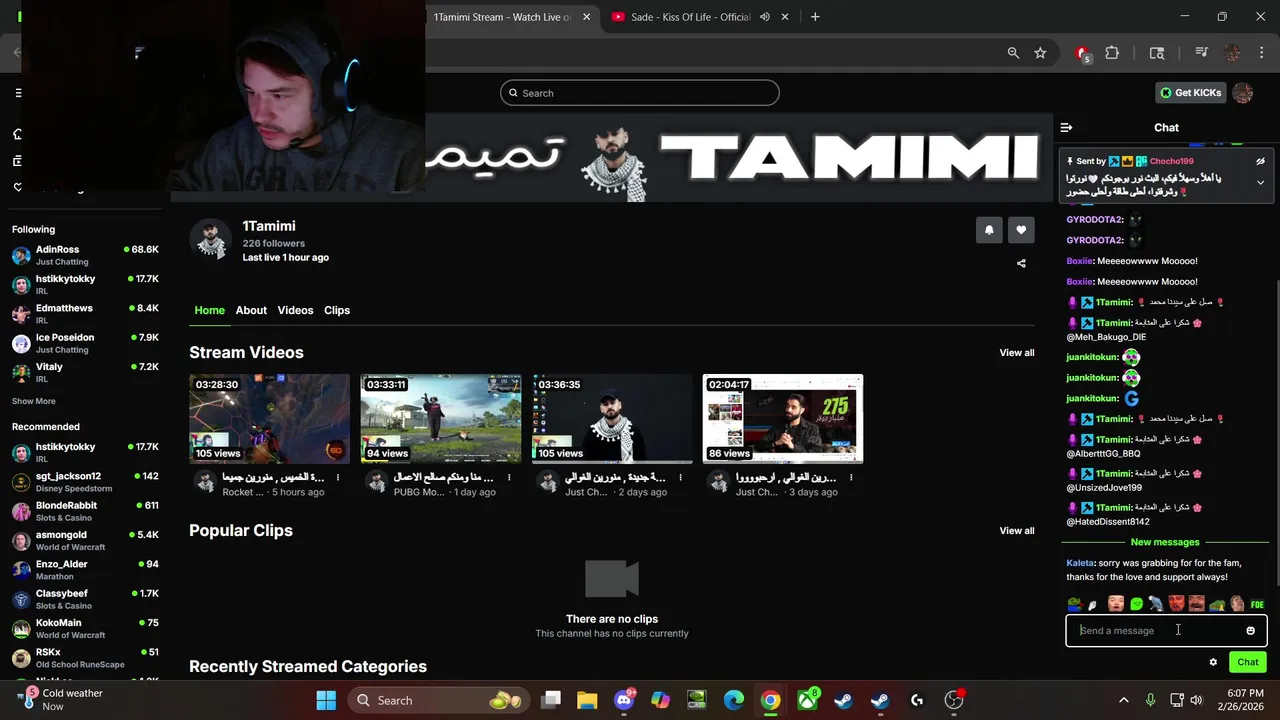
Task: Open the Chrome profile avatar
Action: [x=1232, y=53]
